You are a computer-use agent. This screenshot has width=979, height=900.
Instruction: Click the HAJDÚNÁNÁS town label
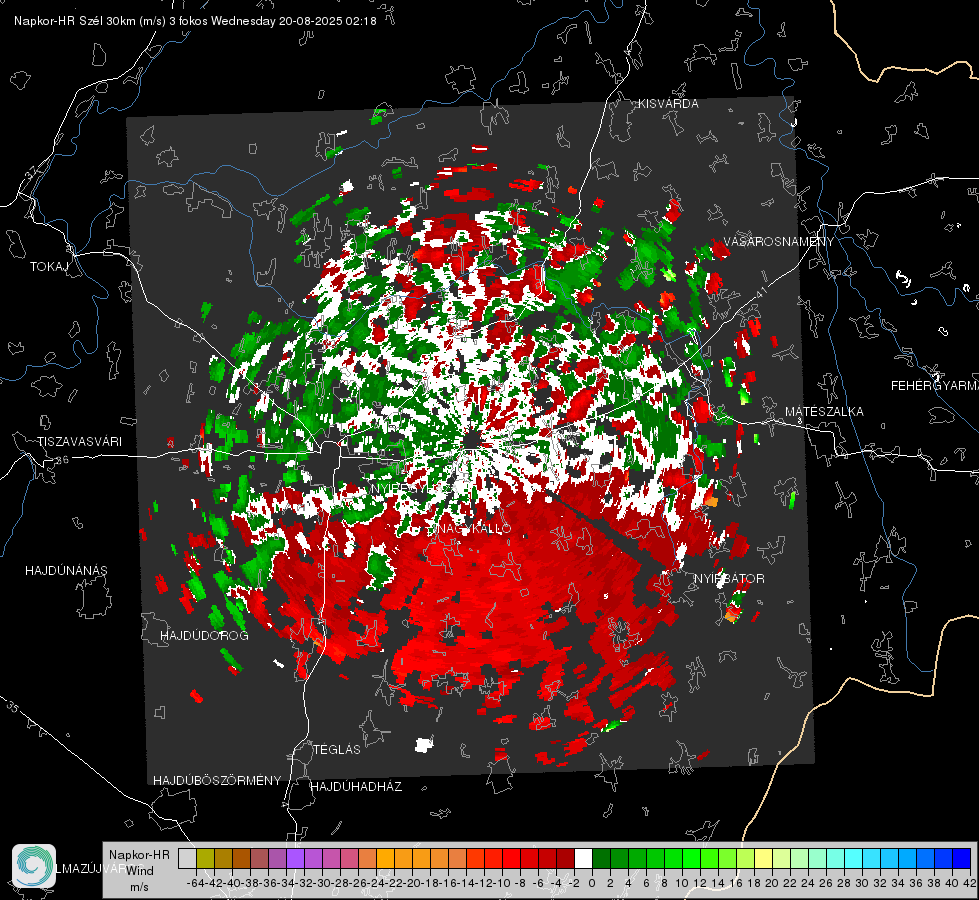(x=66, y=571)
